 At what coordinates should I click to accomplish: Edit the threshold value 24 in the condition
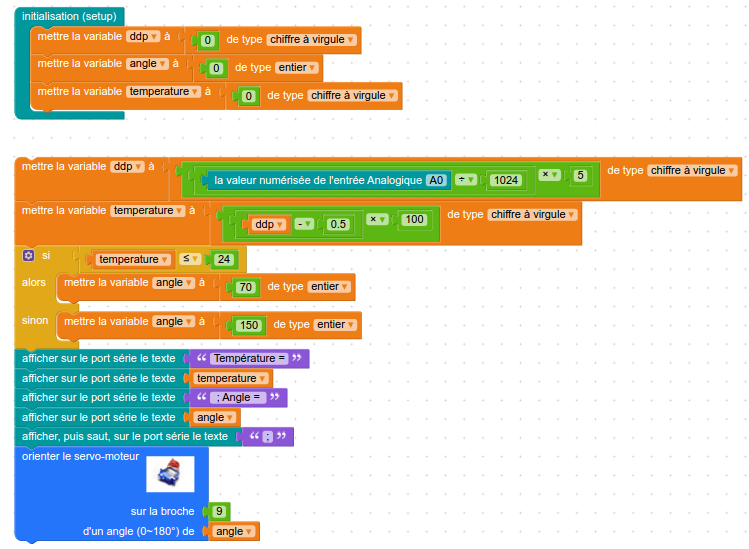point(225,260)
